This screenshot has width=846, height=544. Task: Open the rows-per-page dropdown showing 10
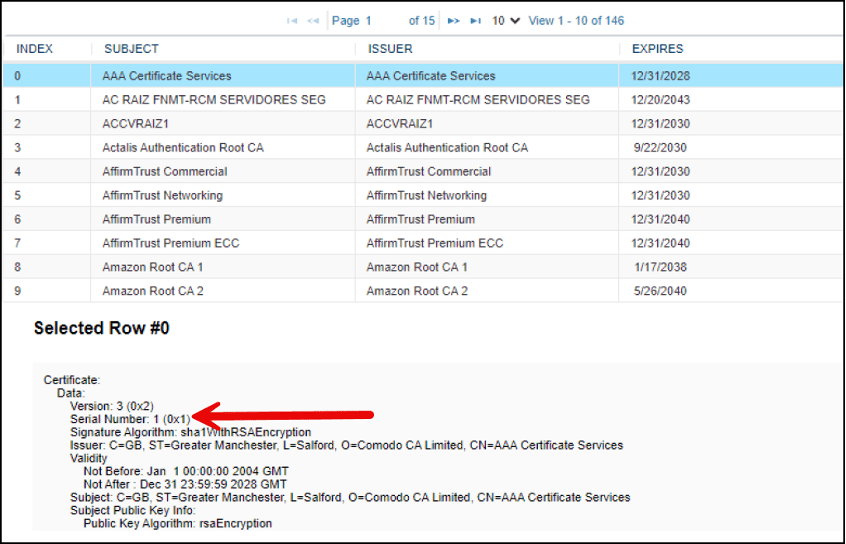click(506, 21)
